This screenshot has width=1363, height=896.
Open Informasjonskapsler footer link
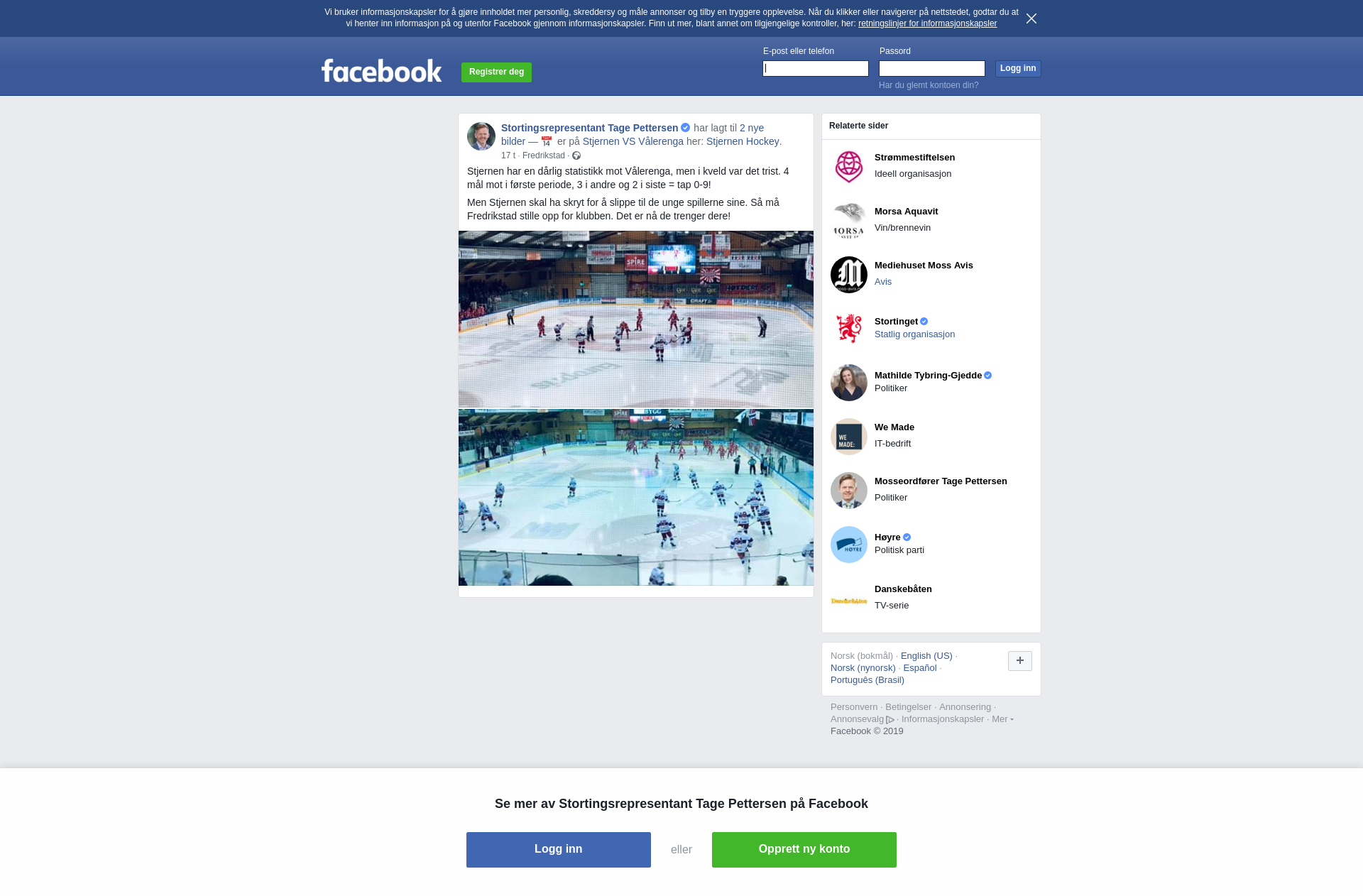[943, 719]
